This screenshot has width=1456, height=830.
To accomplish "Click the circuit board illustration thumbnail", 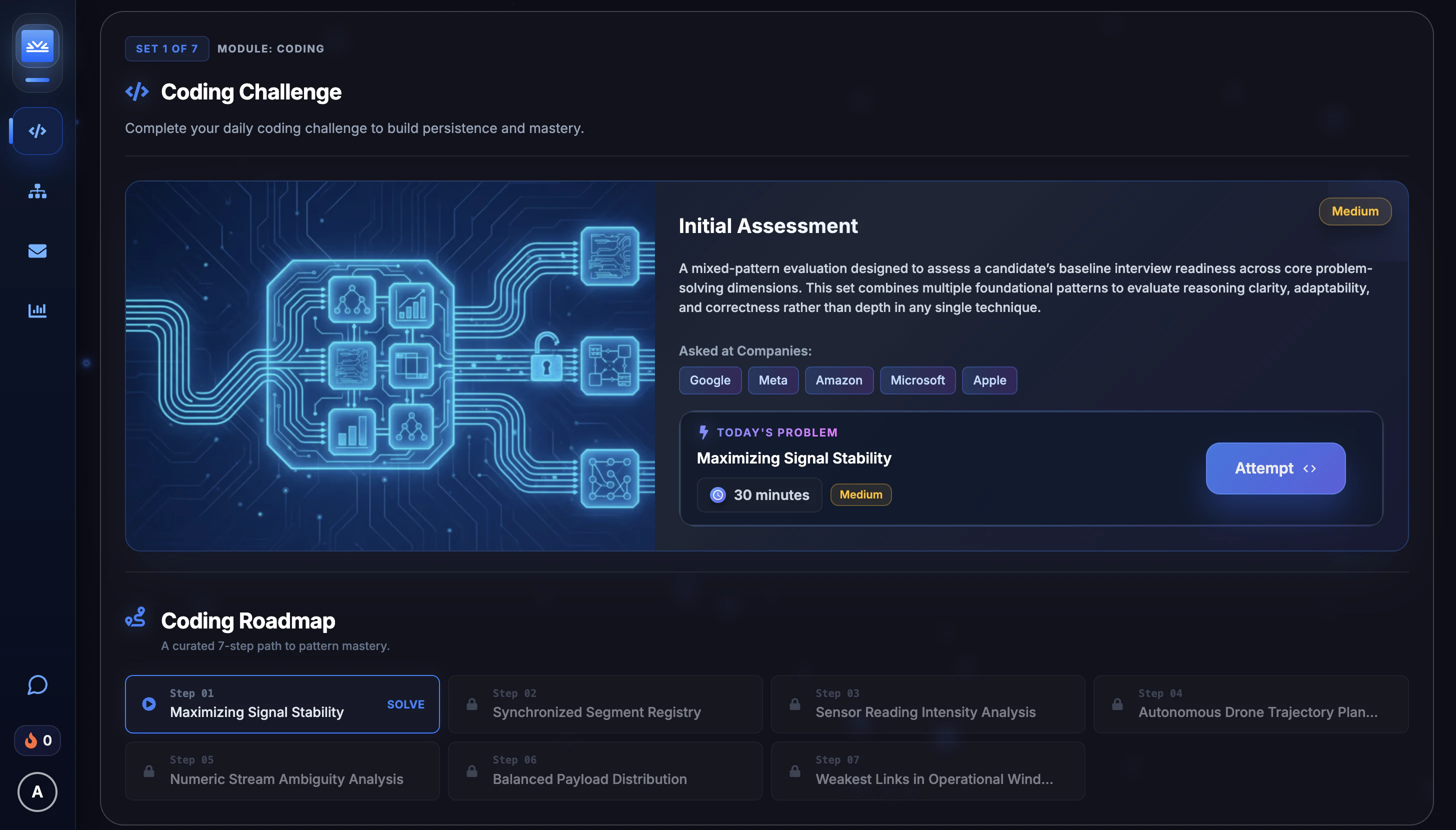I will point(390,366).
